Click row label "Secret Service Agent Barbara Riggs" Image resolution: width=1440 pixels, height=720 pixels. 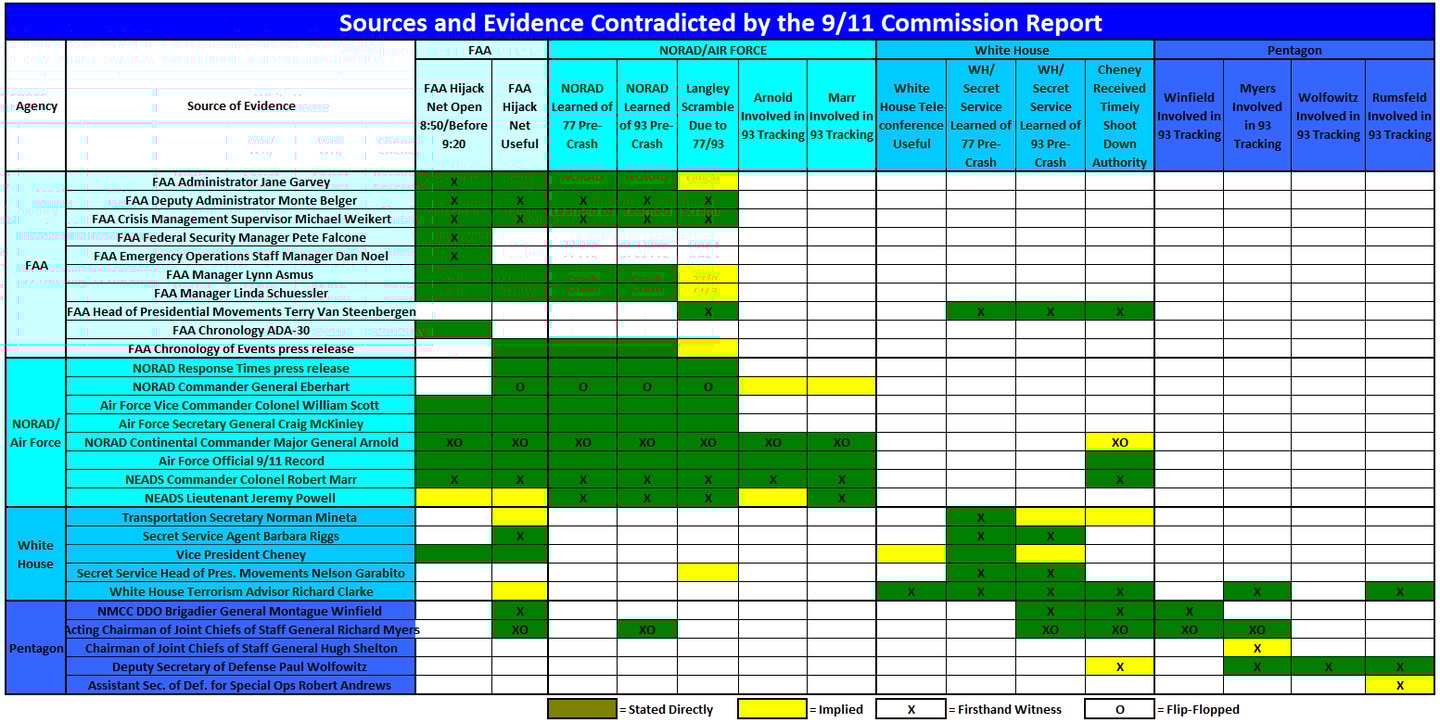(241, 536)
